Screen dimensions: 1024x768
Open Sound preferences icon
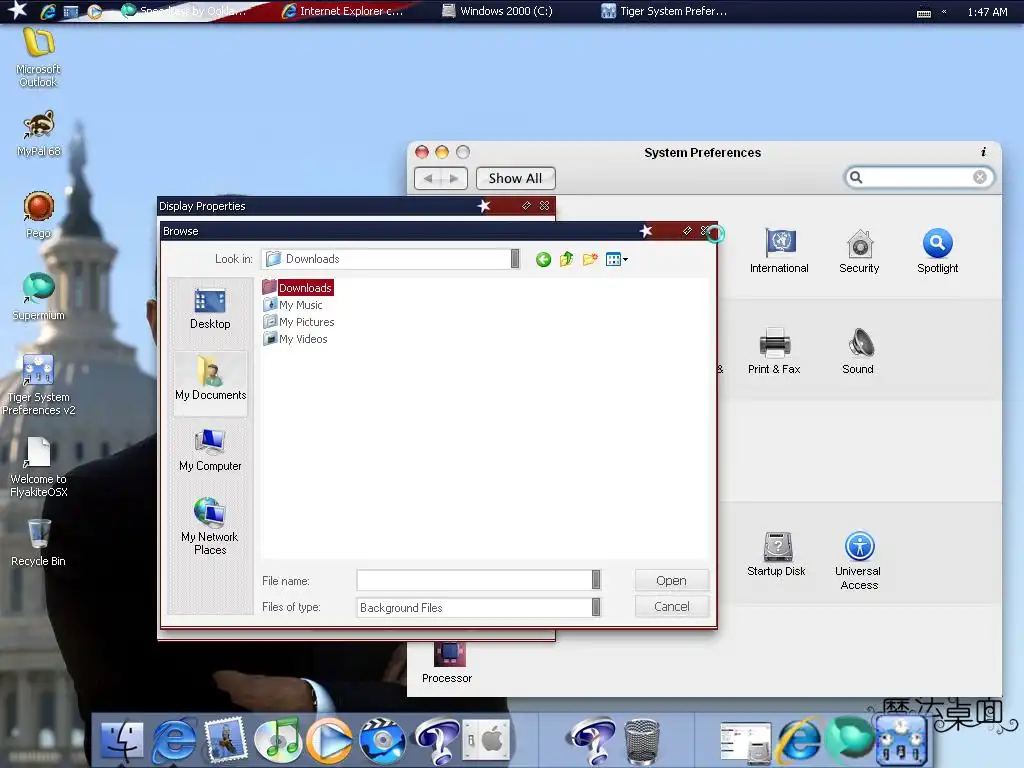point(857,351)
